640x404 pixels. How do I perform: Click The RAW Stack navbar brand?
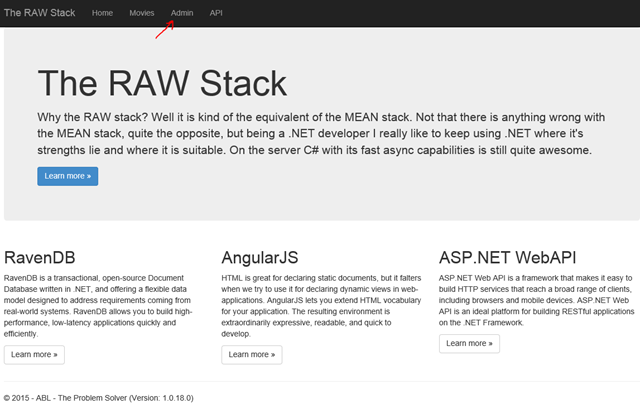(x=40, y=13)
